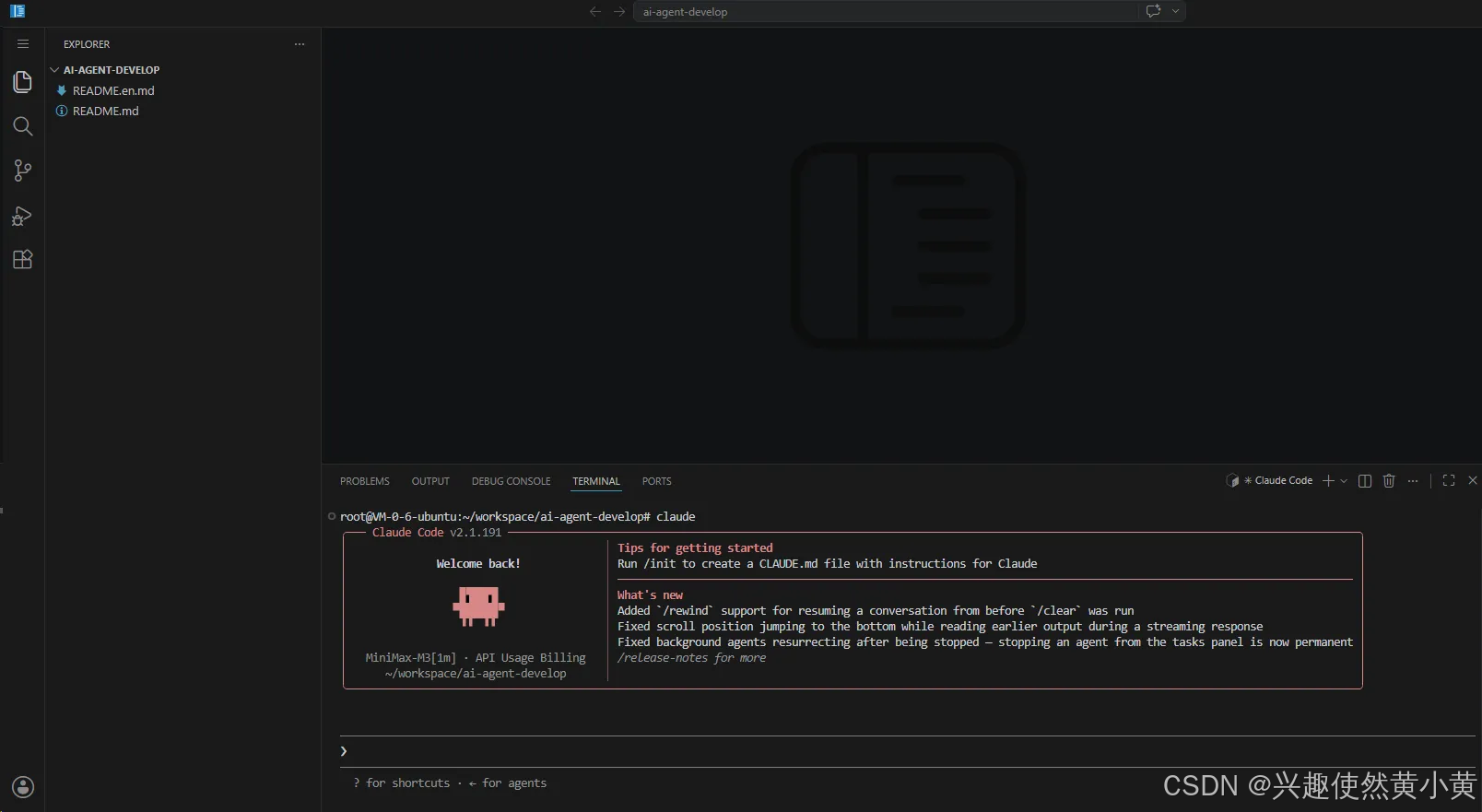The width and height of the screenshot is (1482, 812).
Task: Click the root@VM-0-6-ubuntu command line
Action: [x=517, y=517]
